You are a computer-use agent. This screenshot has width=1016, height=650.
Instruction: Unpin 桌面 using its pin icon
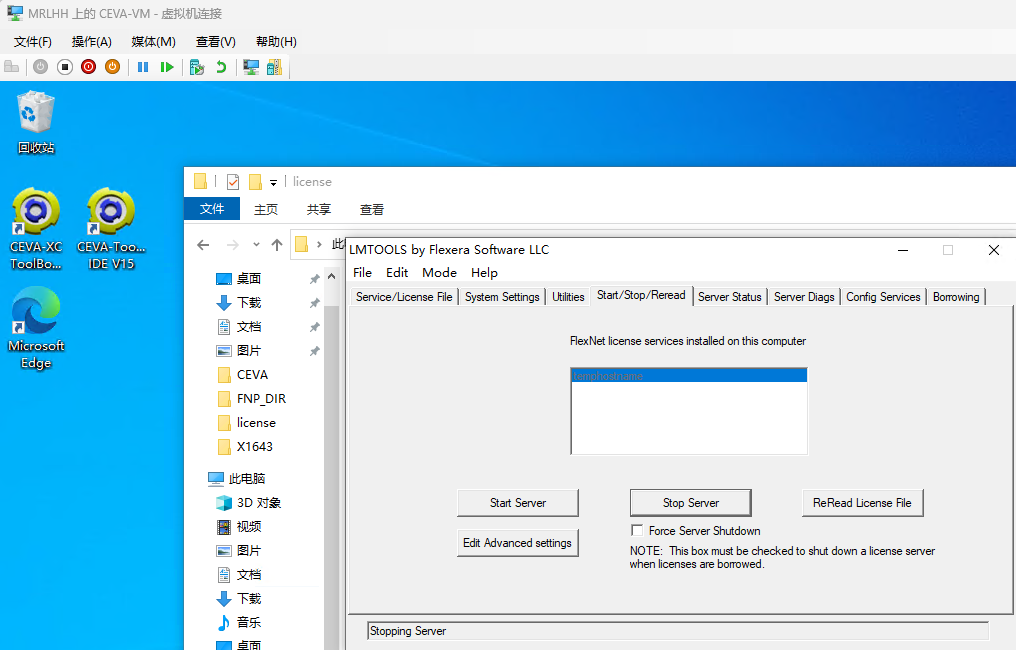click(x=314, y=279)
